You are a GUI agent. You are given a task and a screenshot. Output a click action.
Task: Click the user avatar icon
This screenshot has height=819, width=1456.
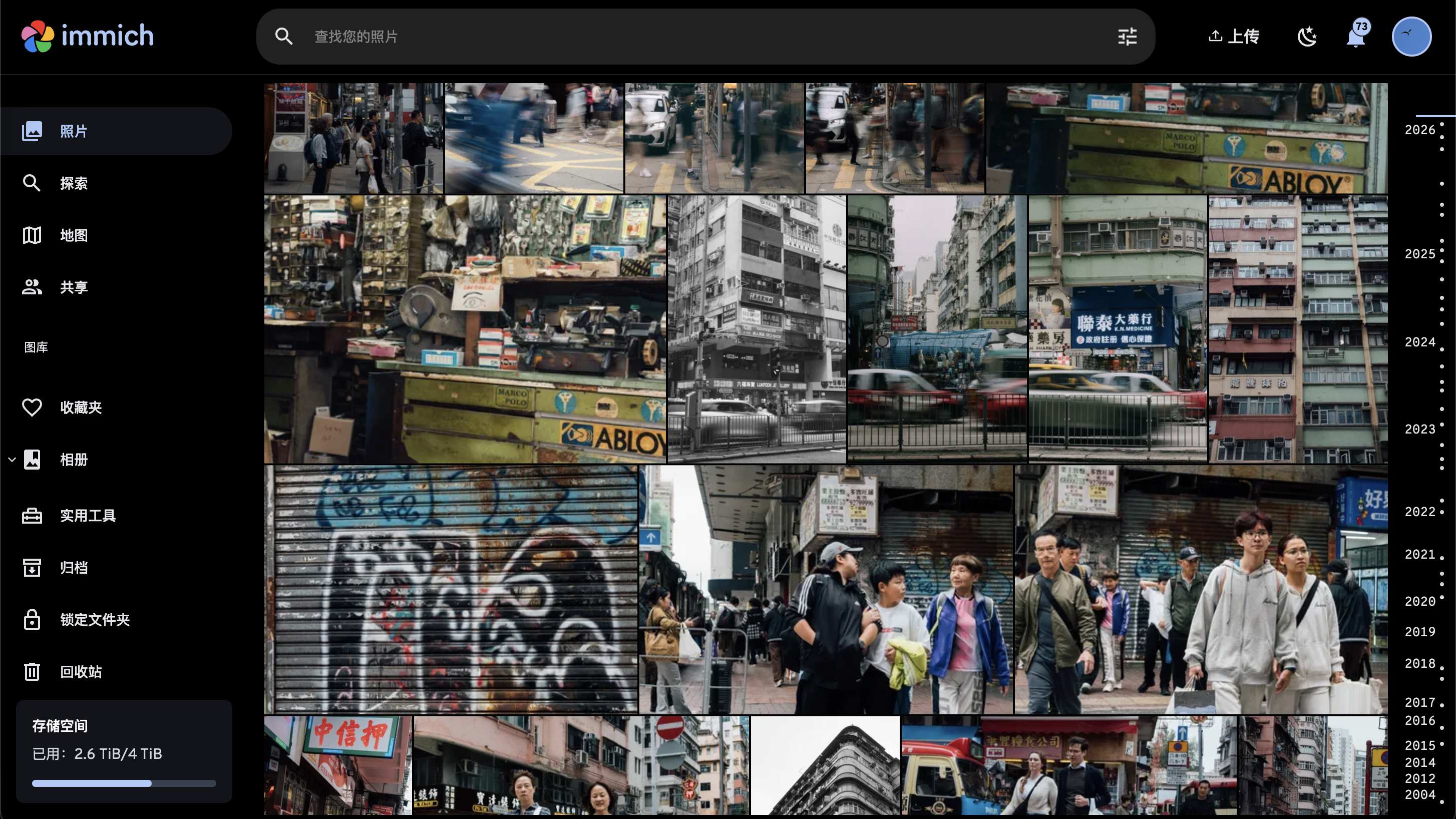(x=1411, y=37)
